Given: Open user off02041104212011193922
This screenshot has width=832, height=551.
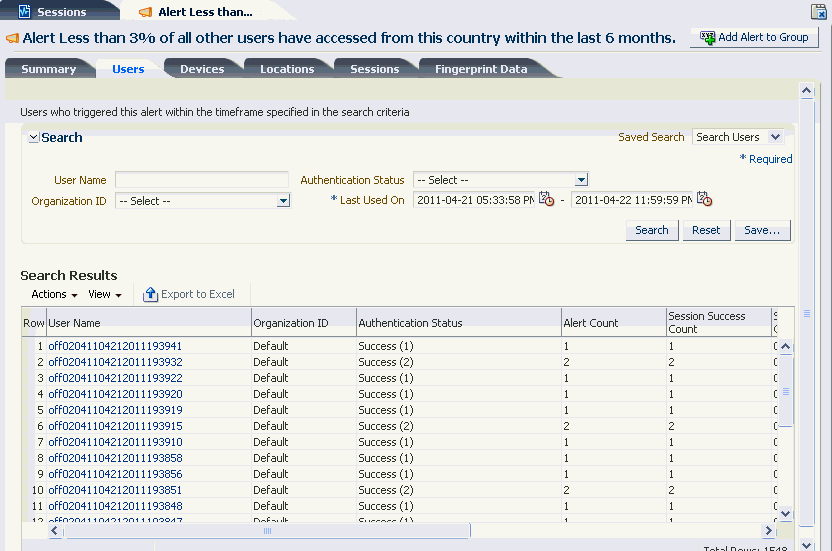Looking at the screenshot, I should pos(115,378).
